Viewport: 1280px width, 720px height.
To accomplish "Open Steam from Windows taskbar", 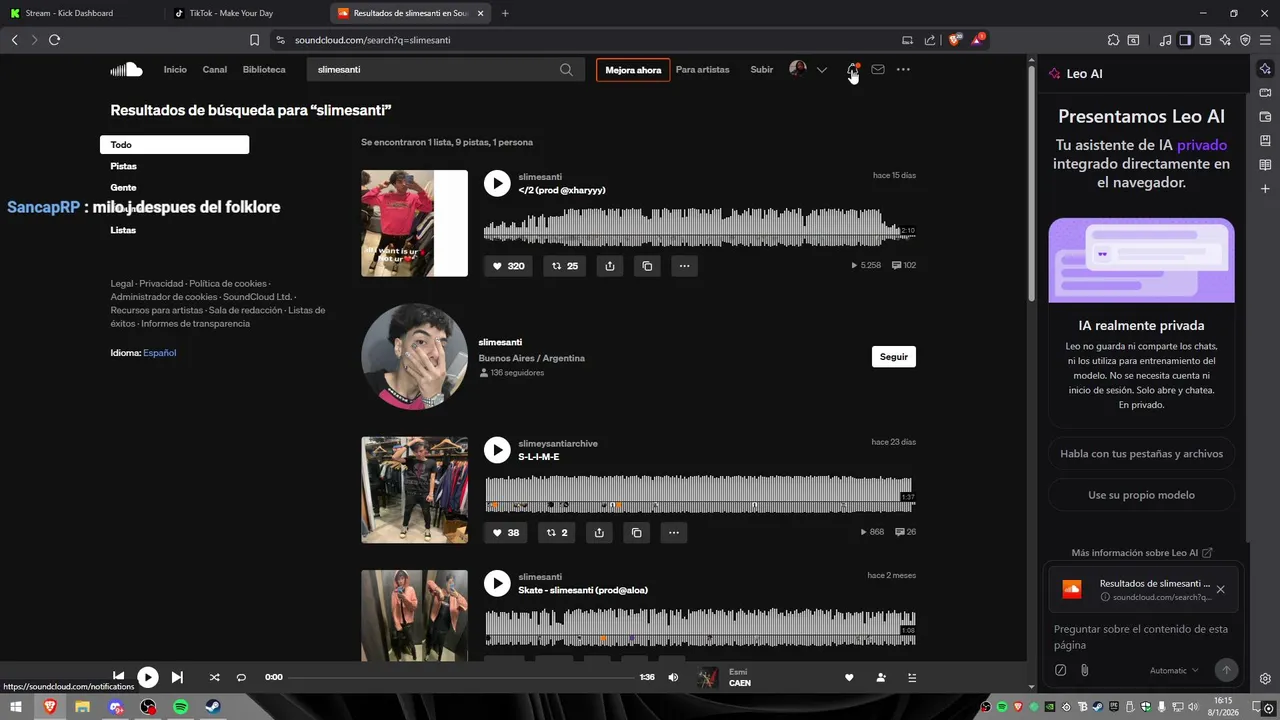I will 213,707.
